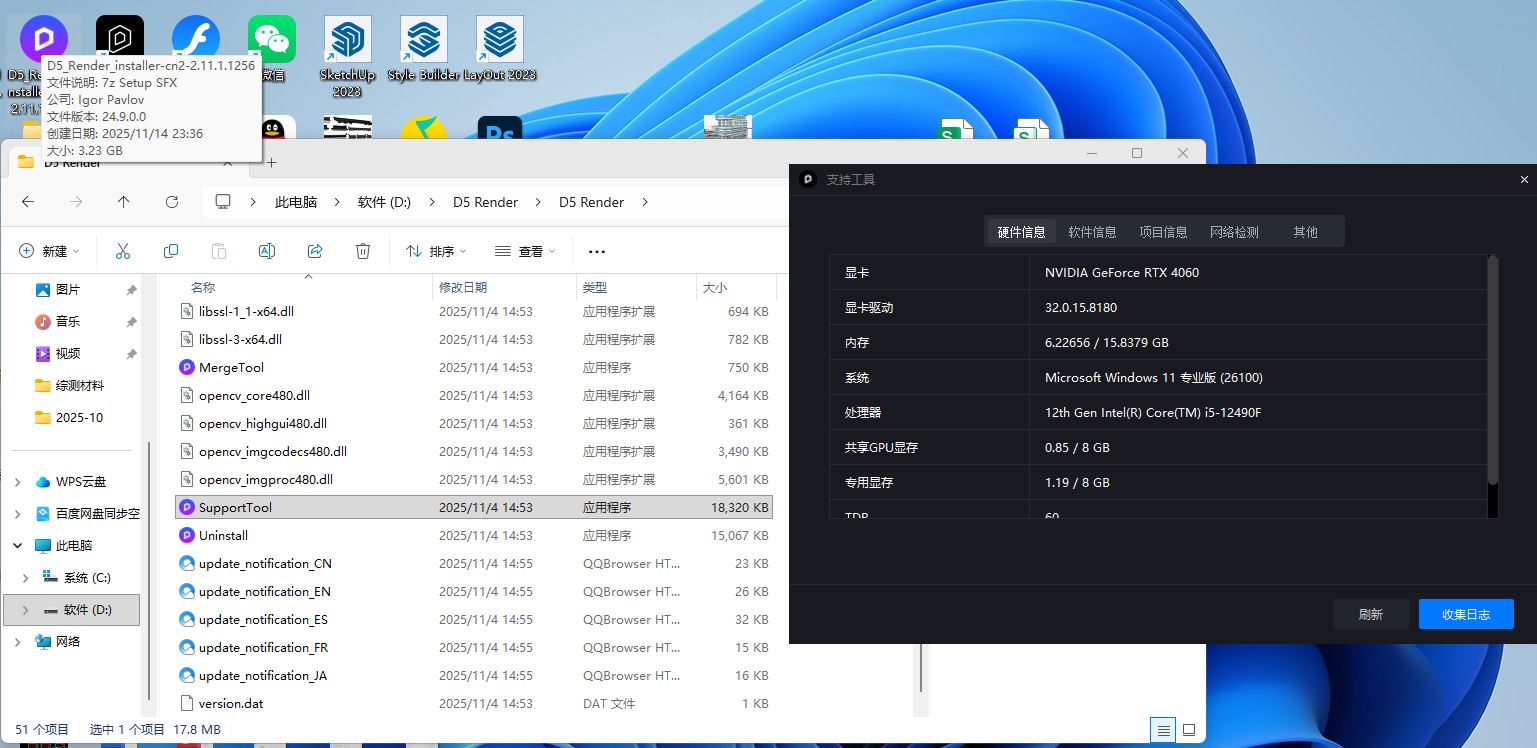
Task: Click the refresh arrow in Explorer navigation
Action: click(x=171, y=202)
